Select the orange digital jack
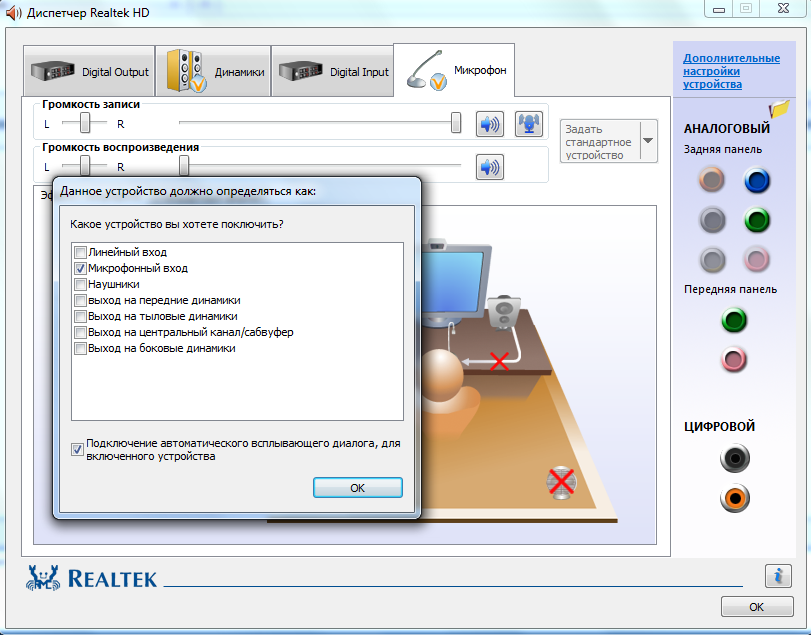 pos(734,498)
